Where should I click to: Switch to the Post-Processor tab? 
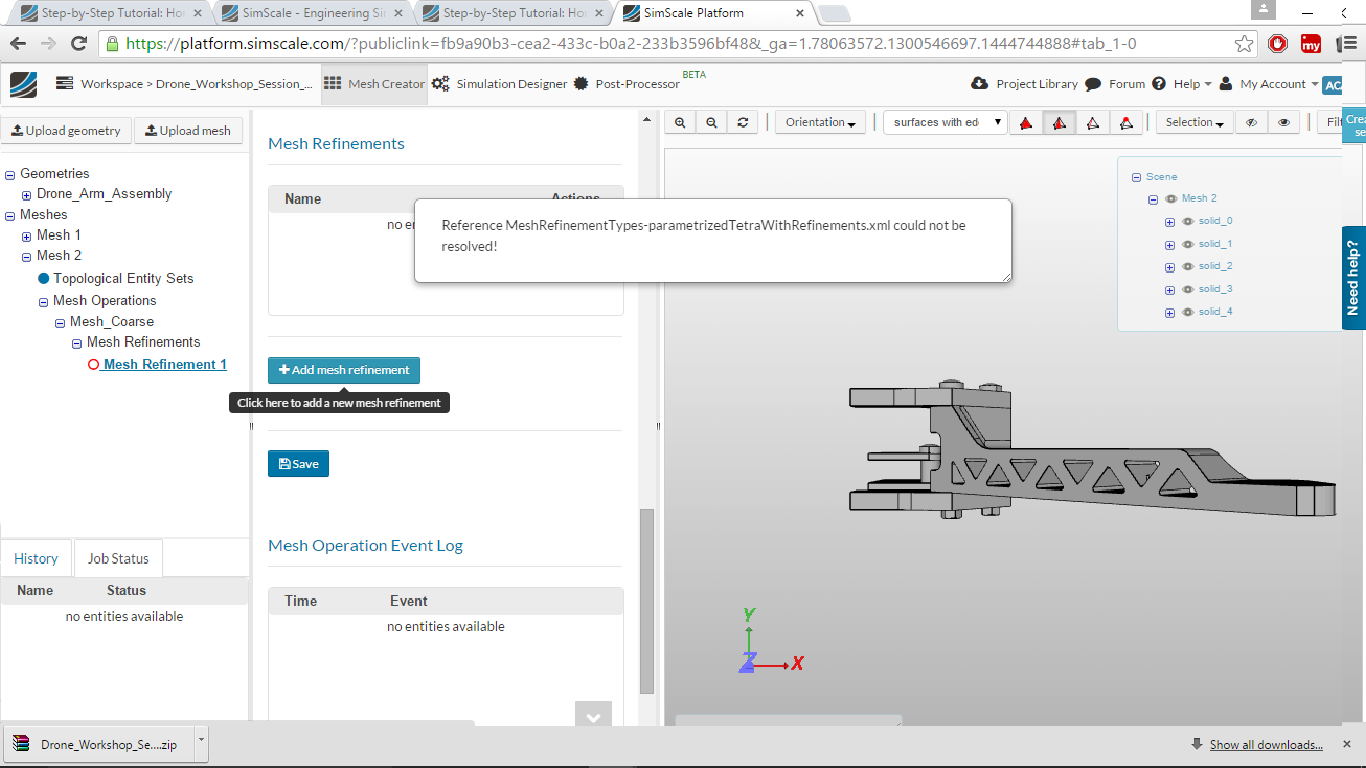[628, 84]
